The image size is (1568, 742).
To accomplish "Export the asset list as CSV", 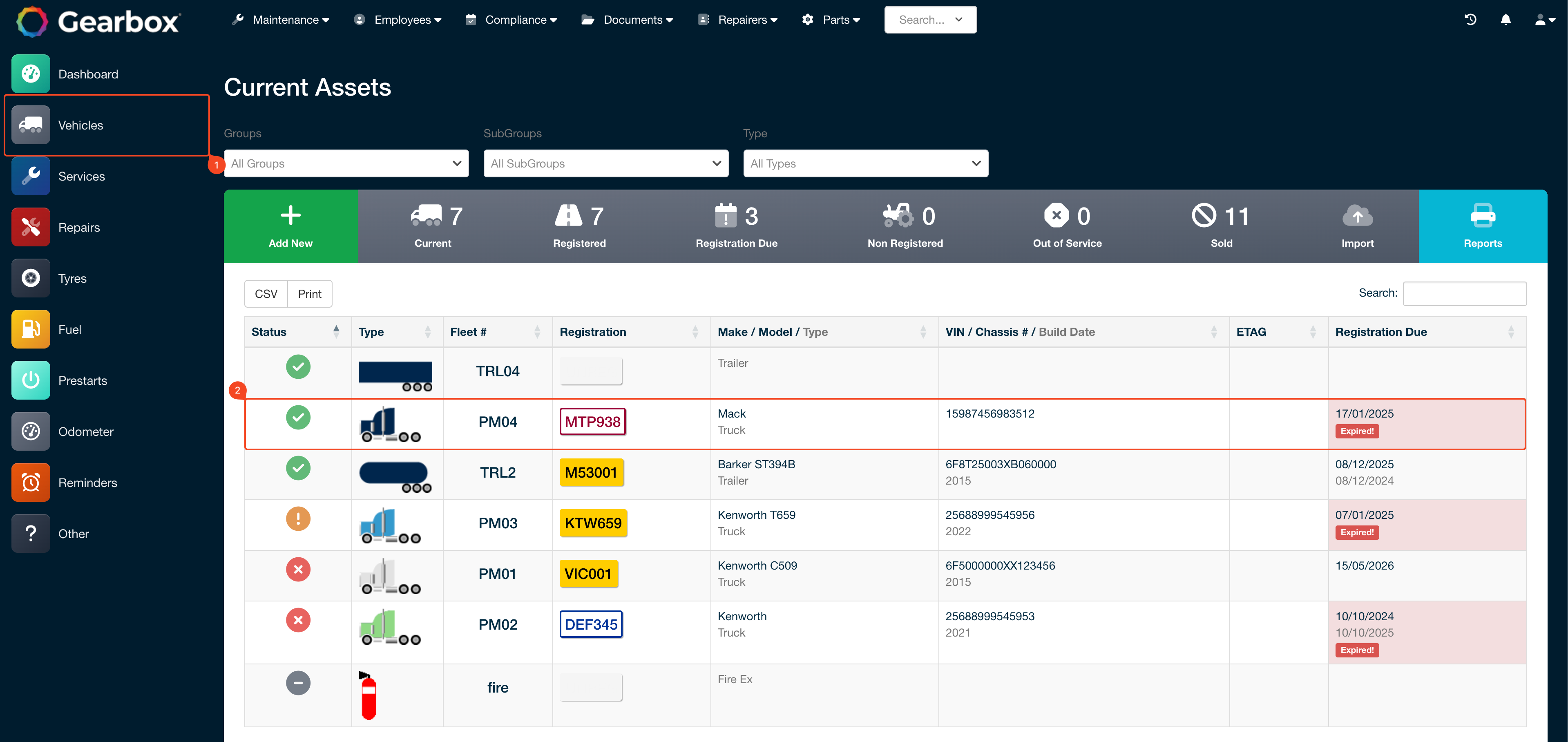I will pyautogui.click(x=266, y=293).
